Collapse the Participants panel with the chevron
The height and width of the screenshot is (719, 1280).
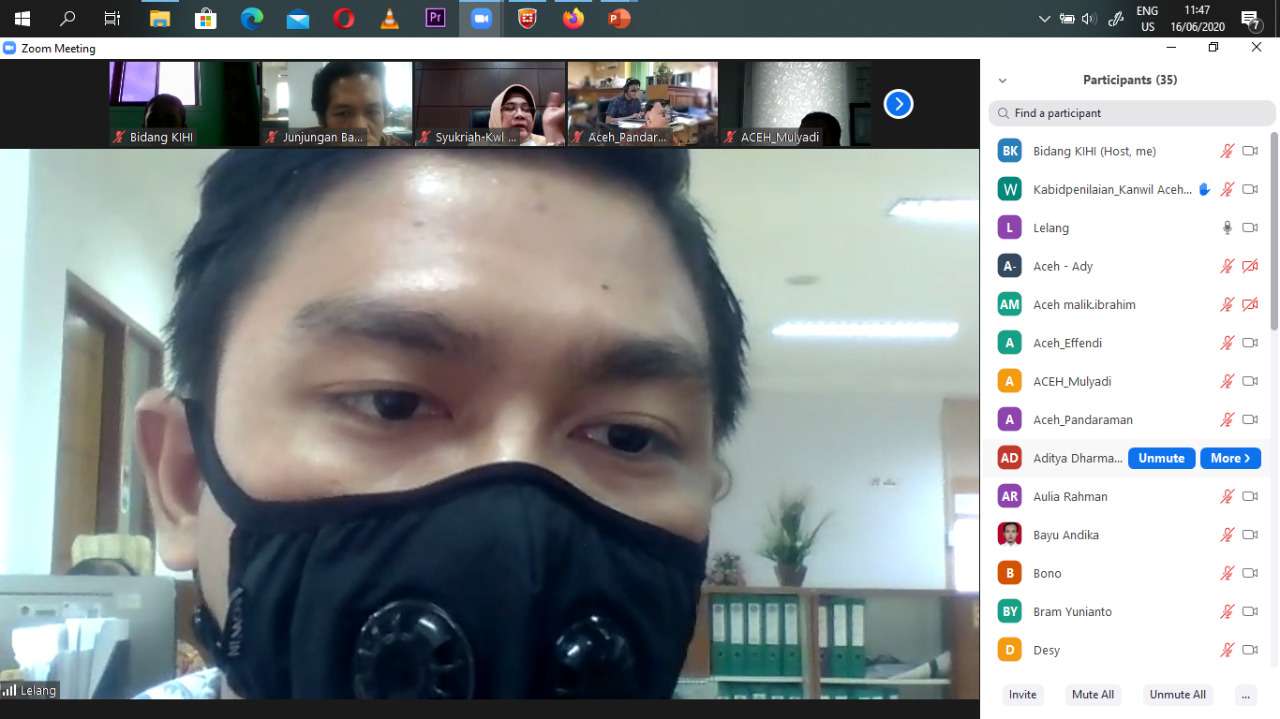[1002, 81]
